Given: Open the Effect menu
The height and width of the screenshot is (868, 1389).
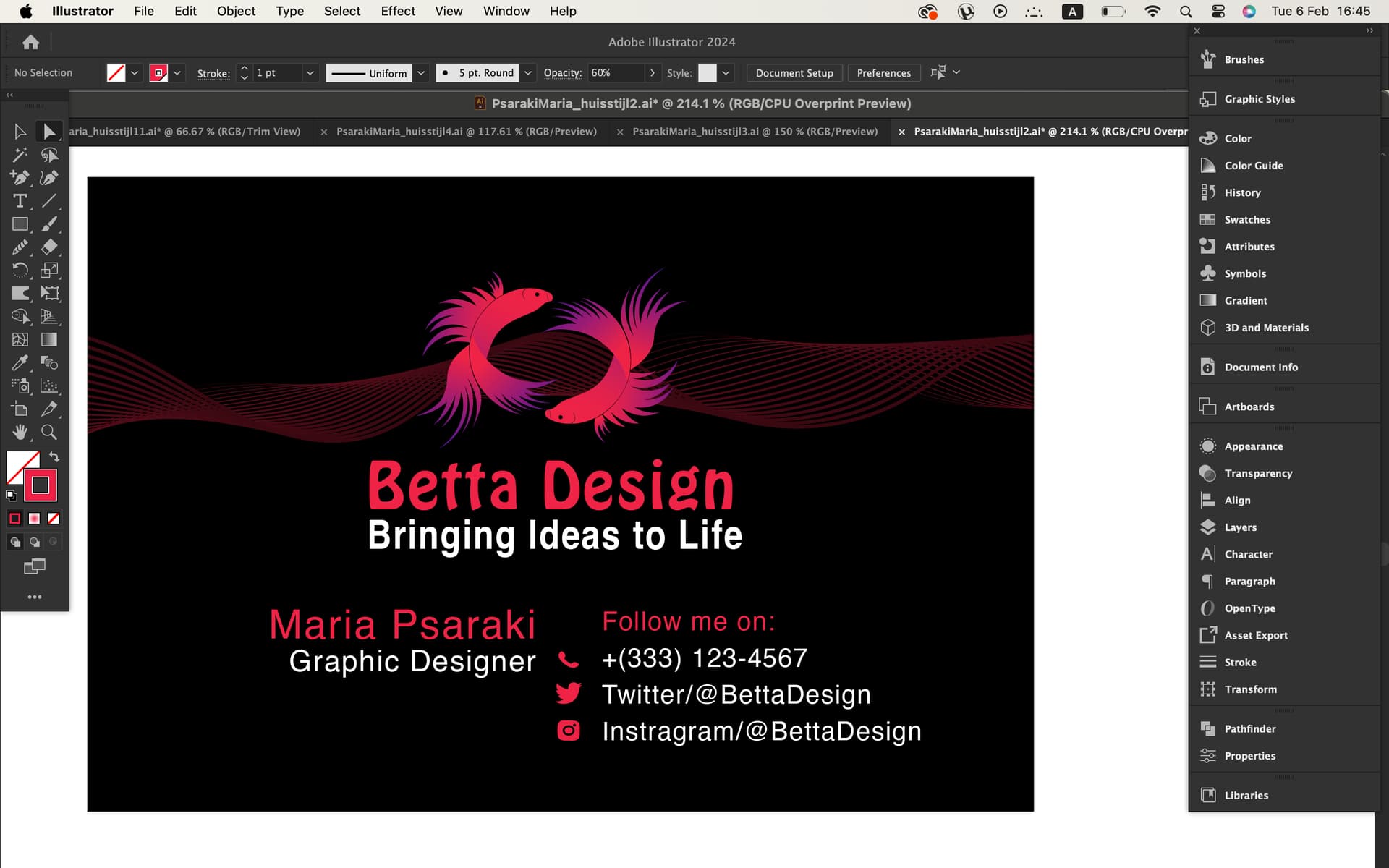Looking at the screenshot, I should click(398, 11).
